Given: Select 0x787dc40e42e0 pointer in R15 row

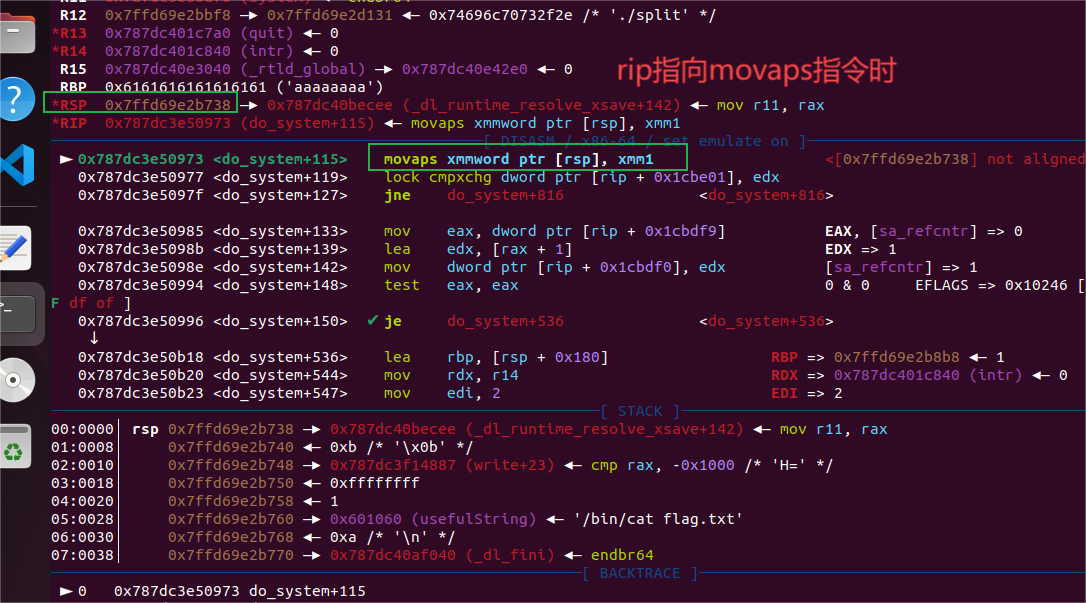Looking at the screenshot, I should pos(464,69).
